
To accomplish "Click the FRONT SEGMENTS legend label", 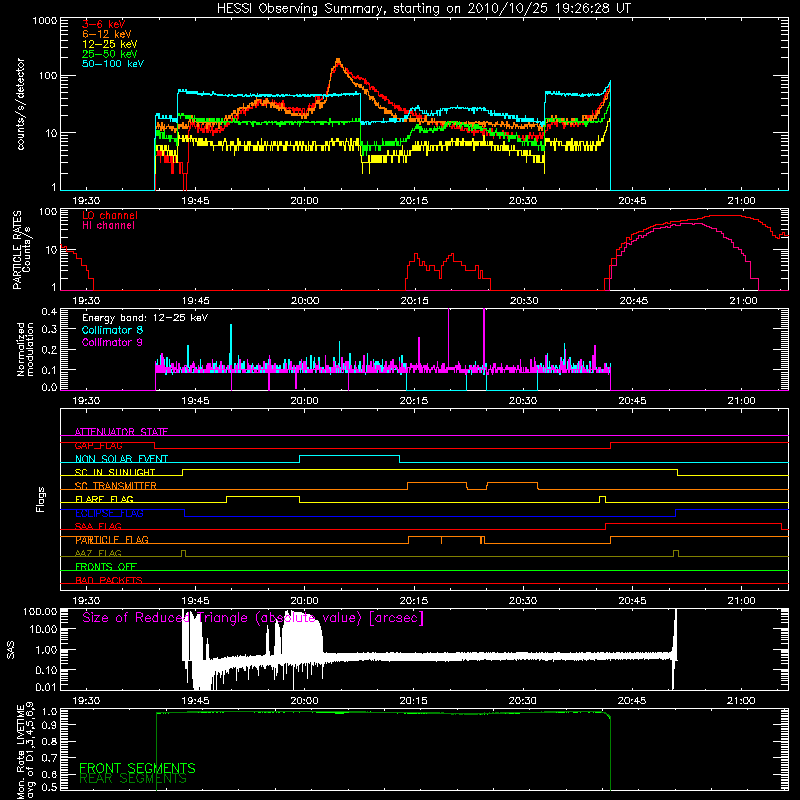I will pos(137,768).
